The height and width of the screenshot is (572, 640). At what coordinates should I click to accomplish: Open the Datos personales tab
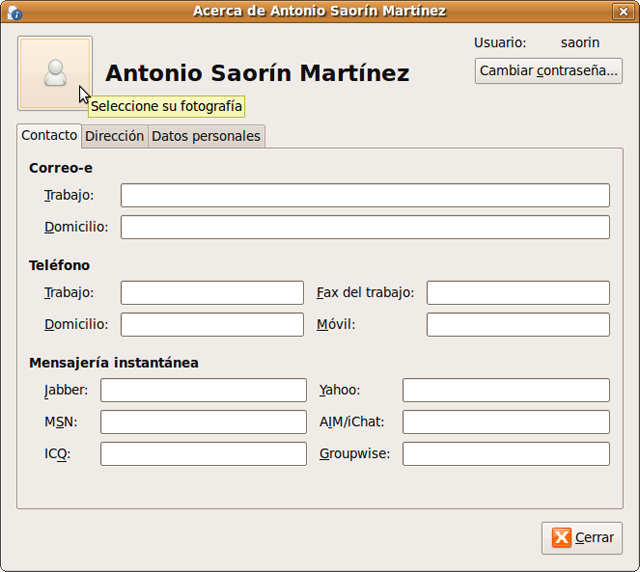pos(206,136)
